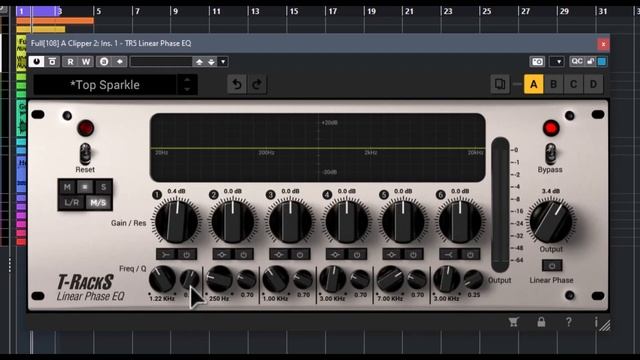Toggle the plug-in power activate button
Viewport: 640px width, 360px height.
point(36,62)
